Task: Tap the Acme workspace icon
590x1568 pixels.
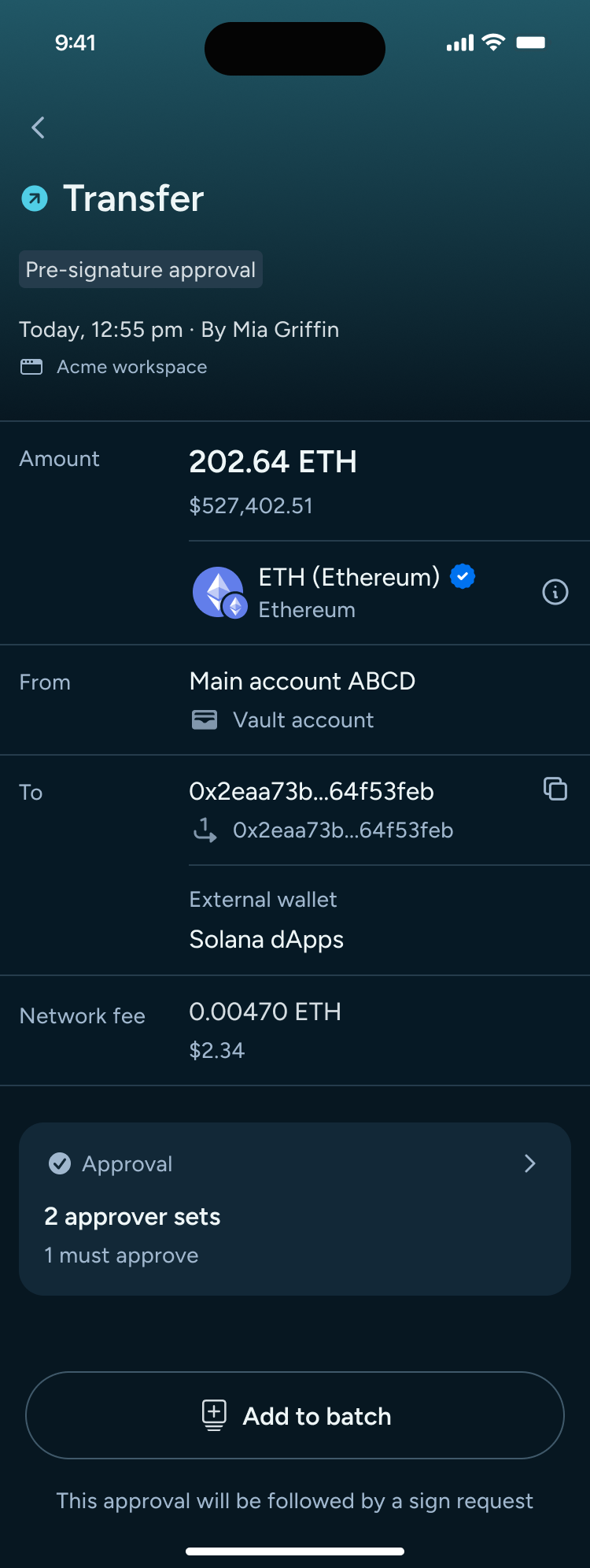Action: coord(31,367)
